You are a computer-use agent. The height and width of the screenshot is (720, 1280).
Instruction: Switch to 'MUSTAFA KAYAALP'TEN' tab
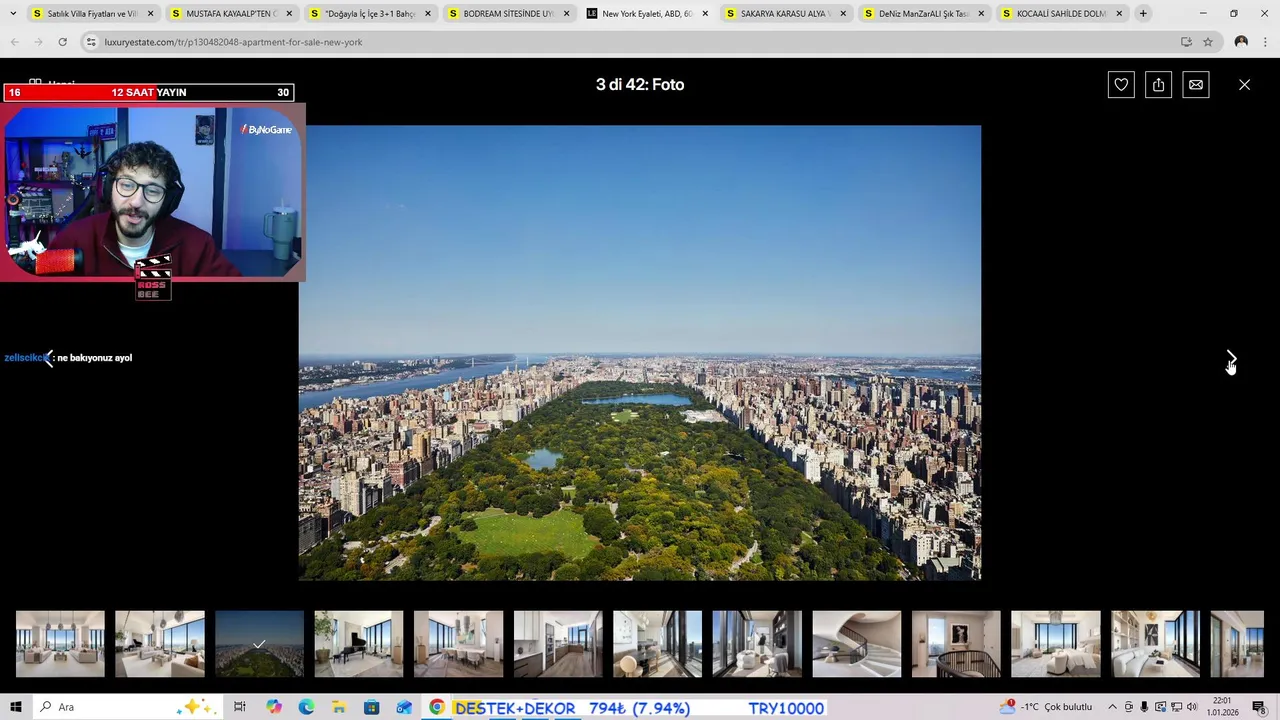(231, 14)
